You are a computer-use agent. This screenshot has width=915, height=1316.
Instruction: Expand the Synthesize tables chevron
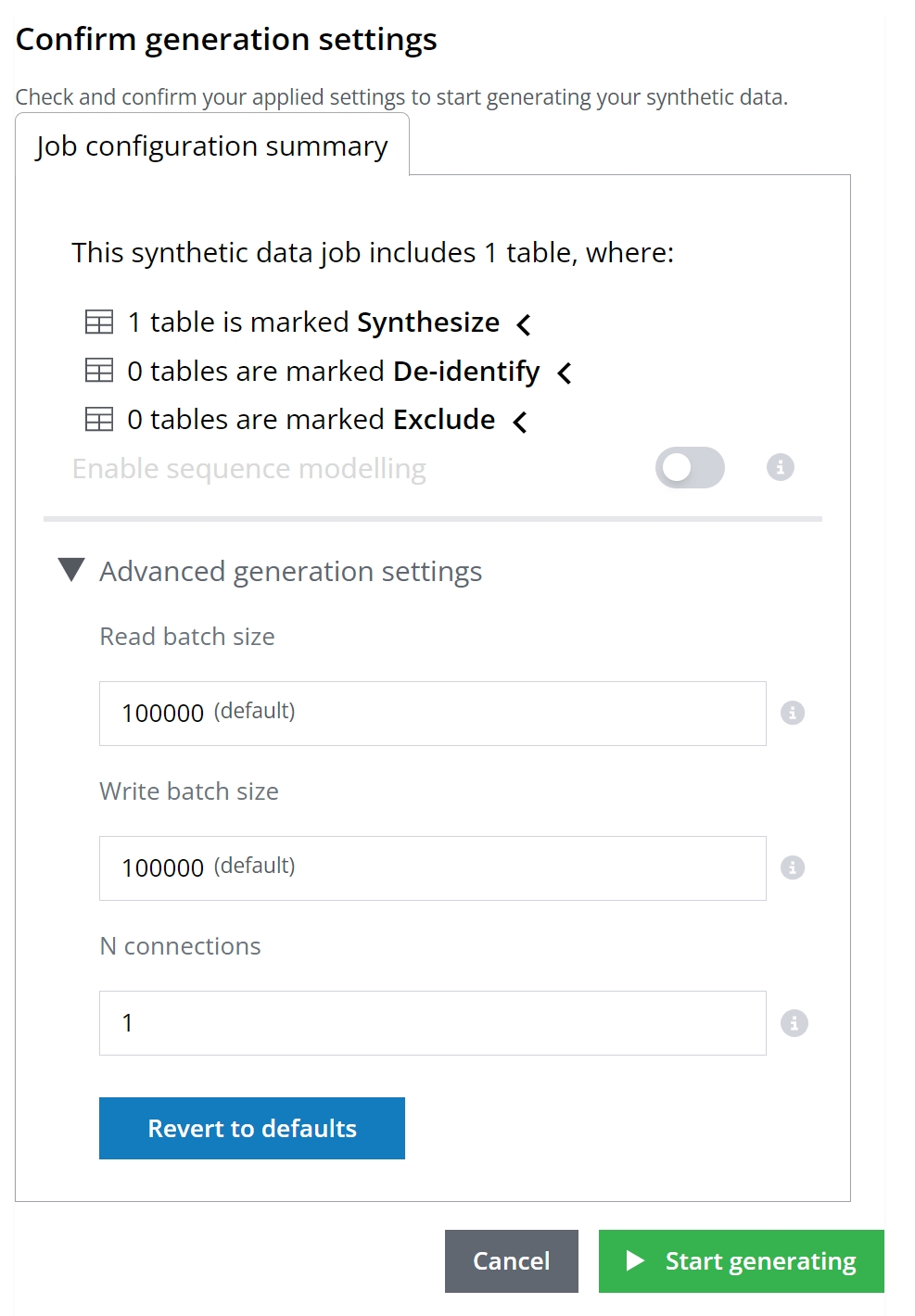[x=524, y=324]
